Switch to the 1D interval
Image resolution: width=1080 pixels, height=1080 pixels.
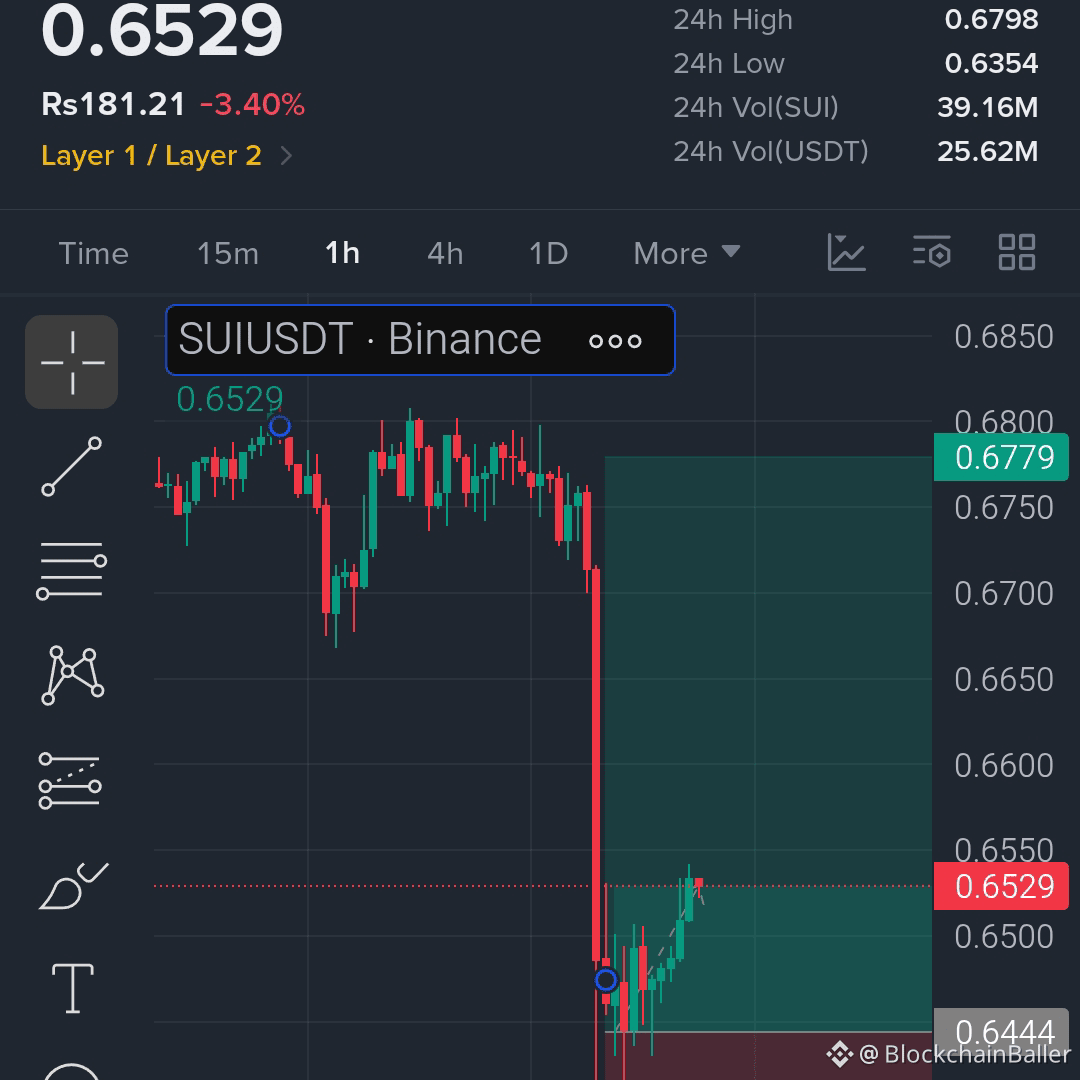point(548,253)
